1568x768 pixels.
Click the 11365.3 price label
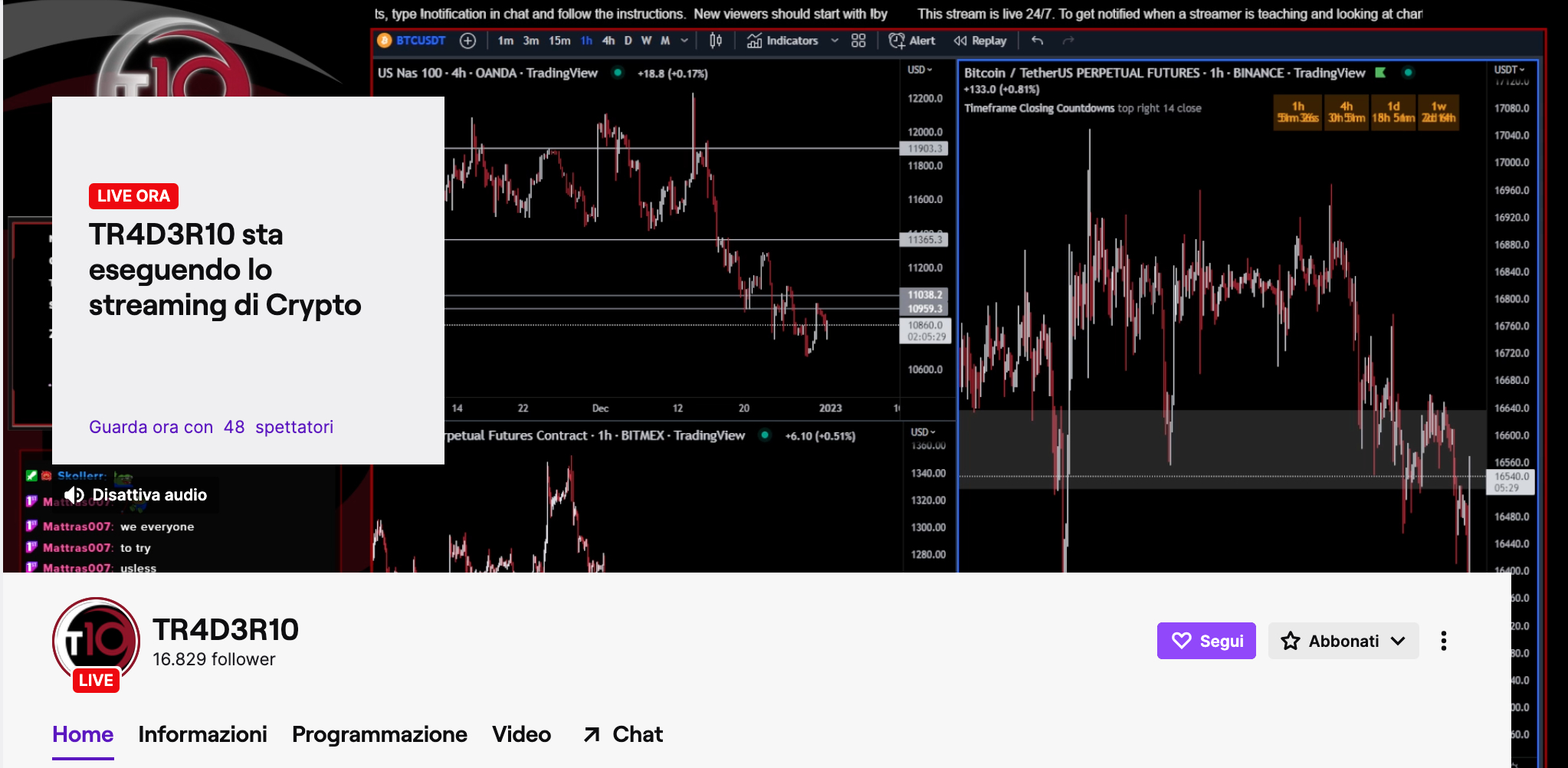pyautogui.click(x=925, y=240)
